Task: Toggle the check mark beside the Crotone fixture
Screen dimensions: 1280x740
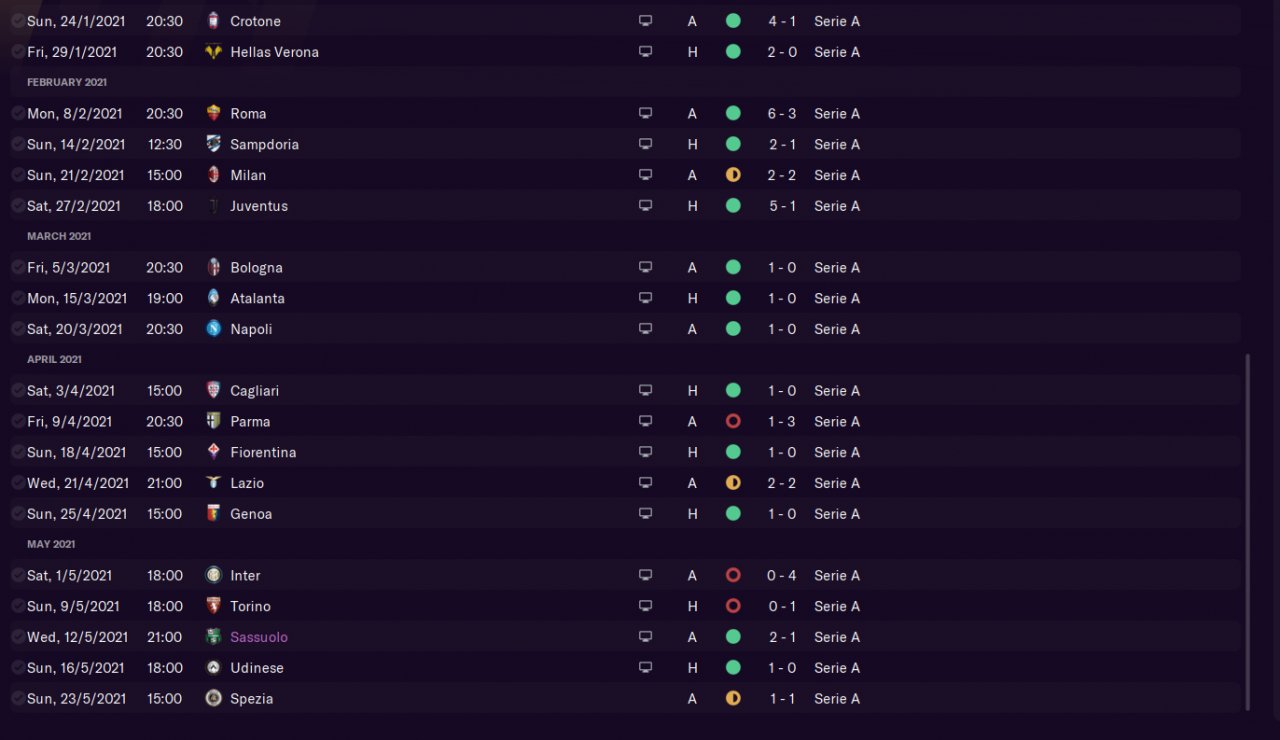Action: 18,20
